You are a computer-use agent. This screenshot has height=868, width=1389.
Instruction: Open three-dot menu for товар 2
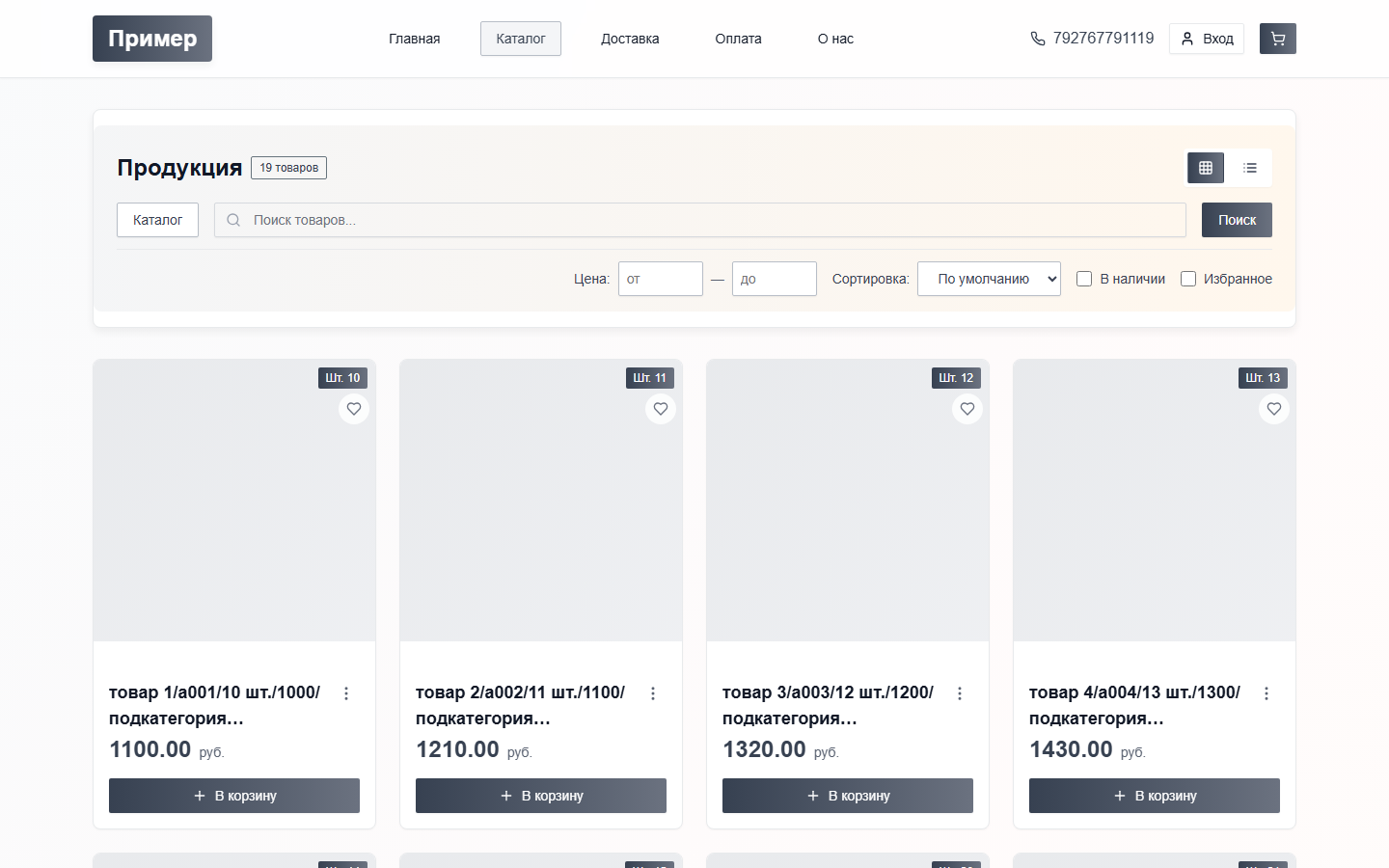click(653, 693)
